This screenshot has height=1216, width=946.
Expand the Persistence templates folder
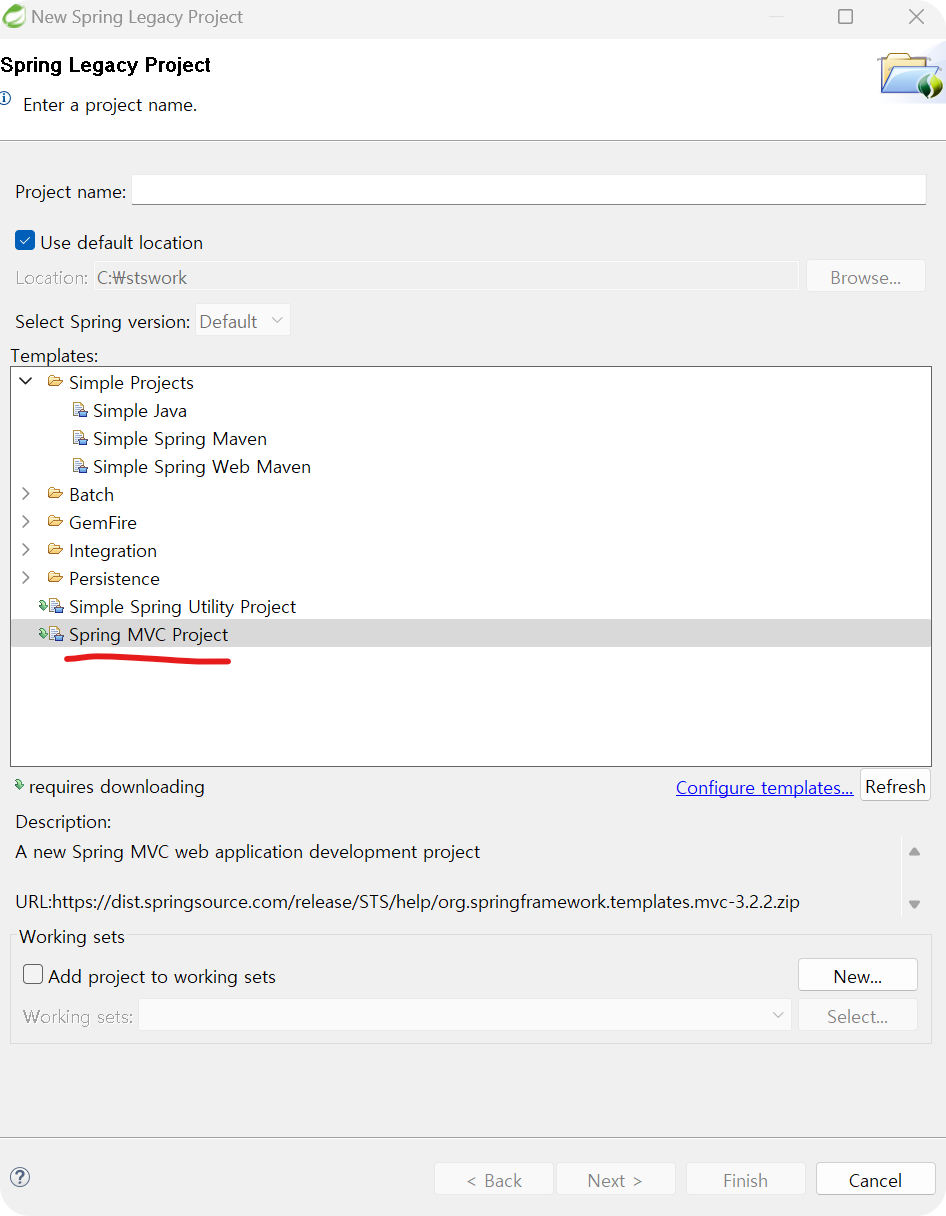[26, 578]
